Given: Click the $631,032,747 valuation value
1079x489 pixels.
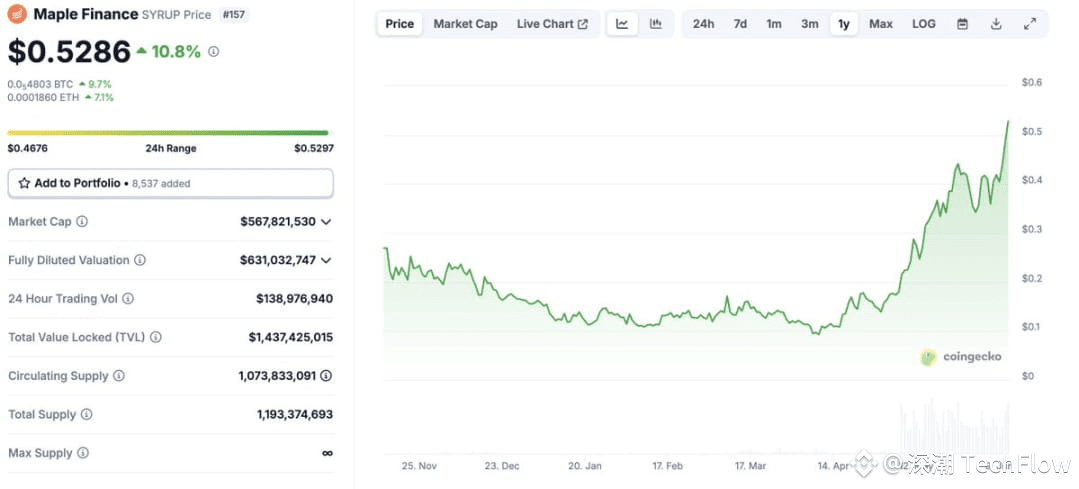Looking at the screenshot, I should pos(278,260).
